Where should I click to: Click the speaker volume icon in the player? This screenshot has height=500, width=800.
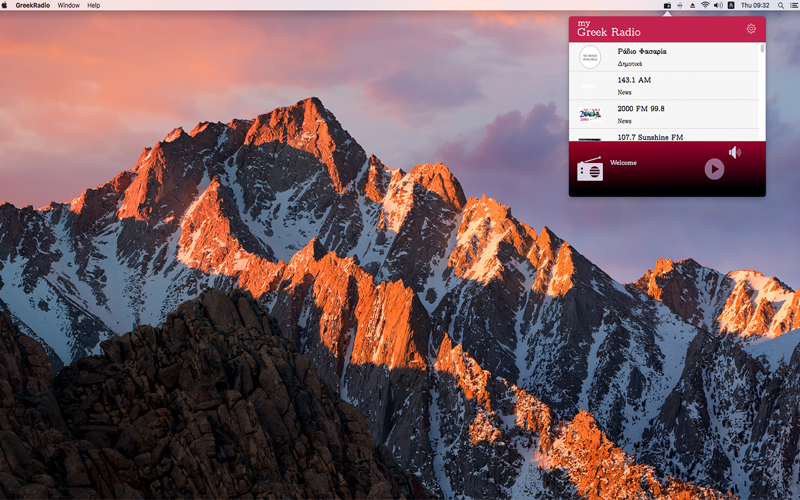[x=735, y=152]
